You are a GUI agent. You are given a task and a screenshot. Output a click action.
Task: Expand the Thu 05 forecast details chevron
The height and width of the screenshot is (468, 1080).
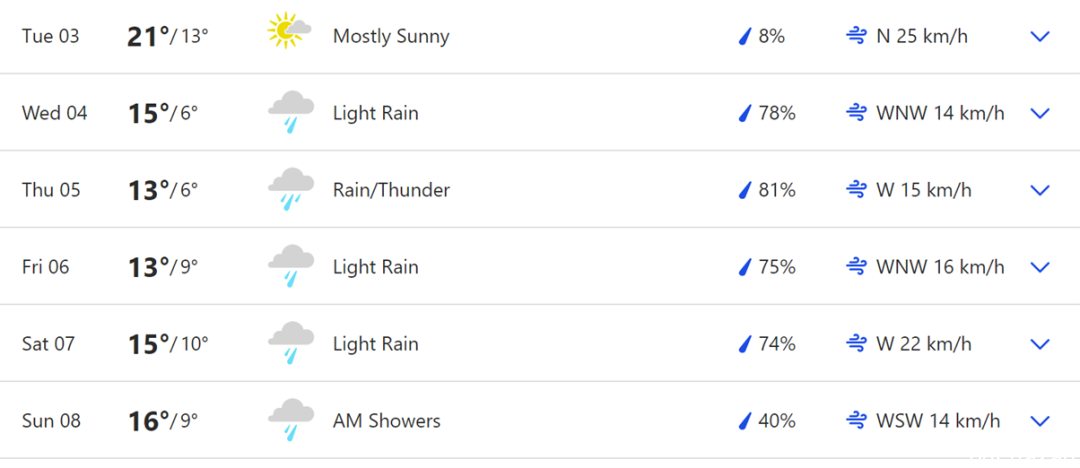click(1039, 190)
